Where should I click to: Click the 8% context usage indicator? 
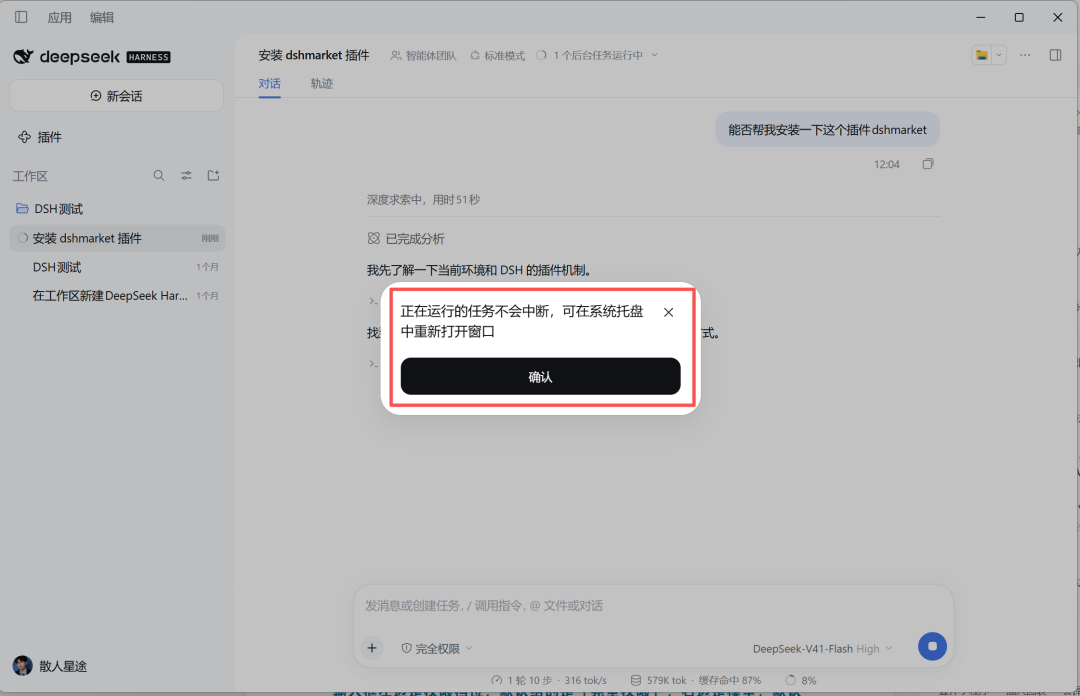[x=801, y=680]
